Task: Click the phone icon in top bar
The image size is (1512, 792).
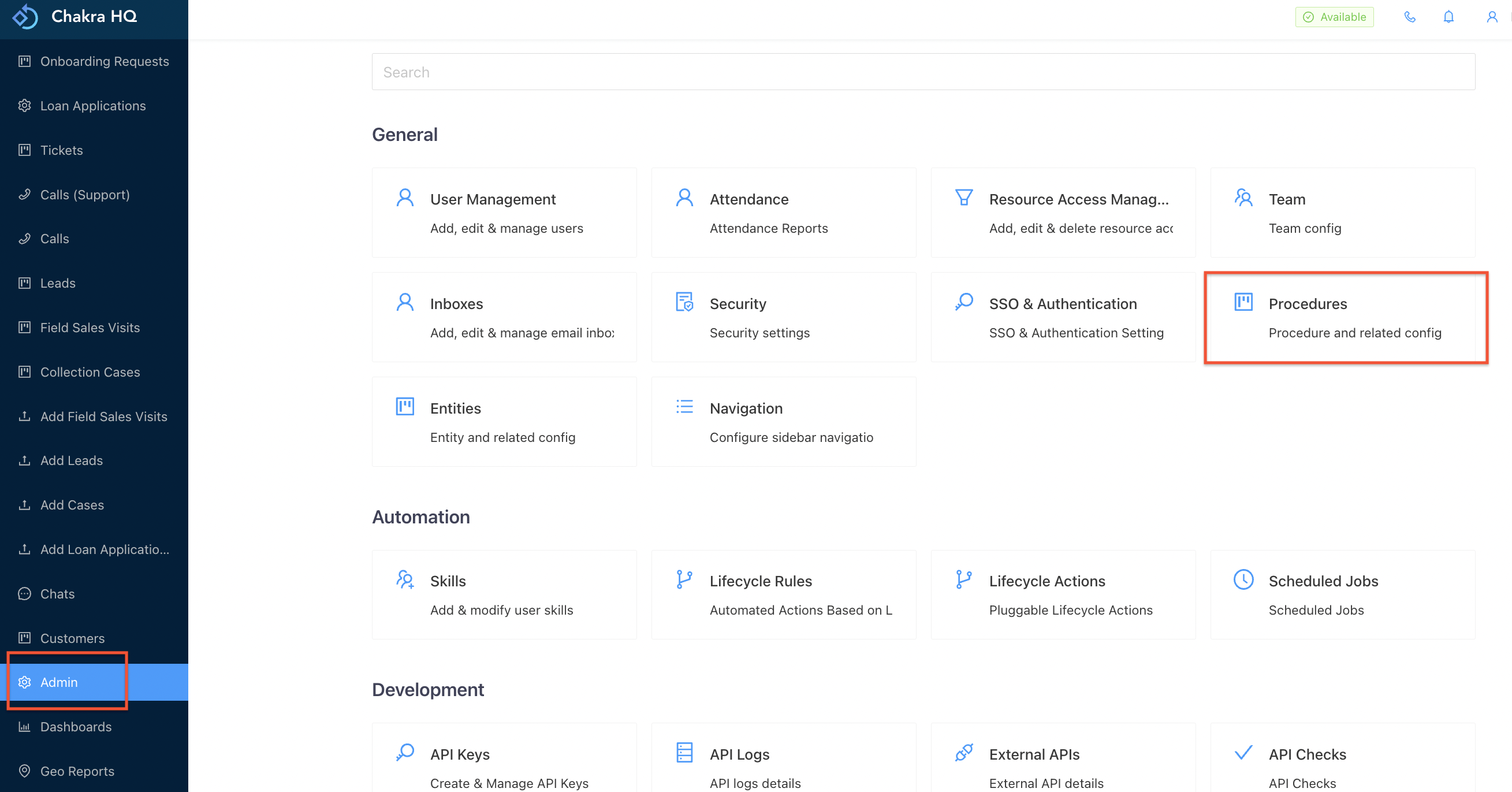Action: click(x=1409, y=17)
